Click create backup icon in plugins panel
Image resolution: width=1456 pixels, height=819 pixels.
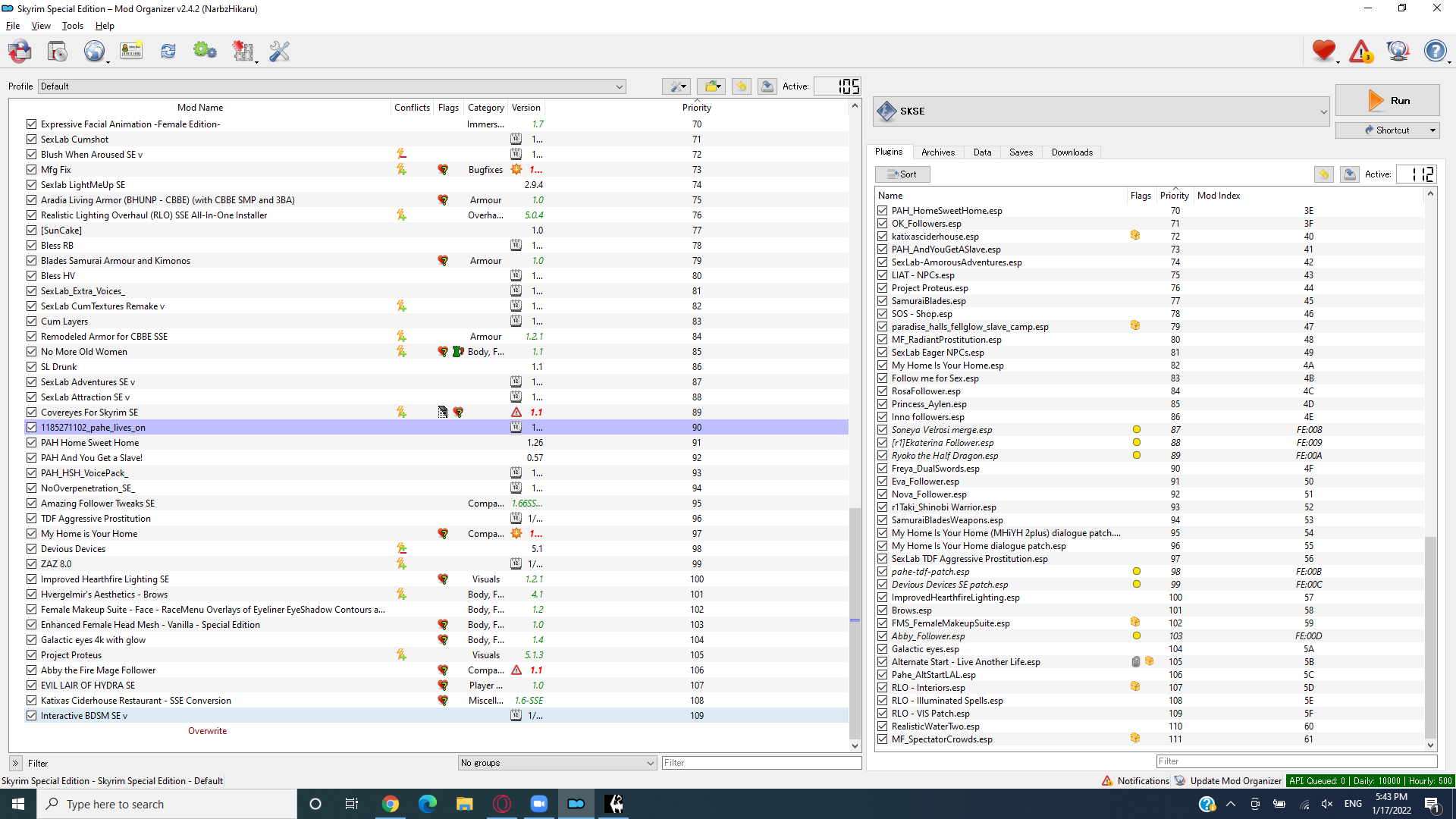tap(1350, 174)
